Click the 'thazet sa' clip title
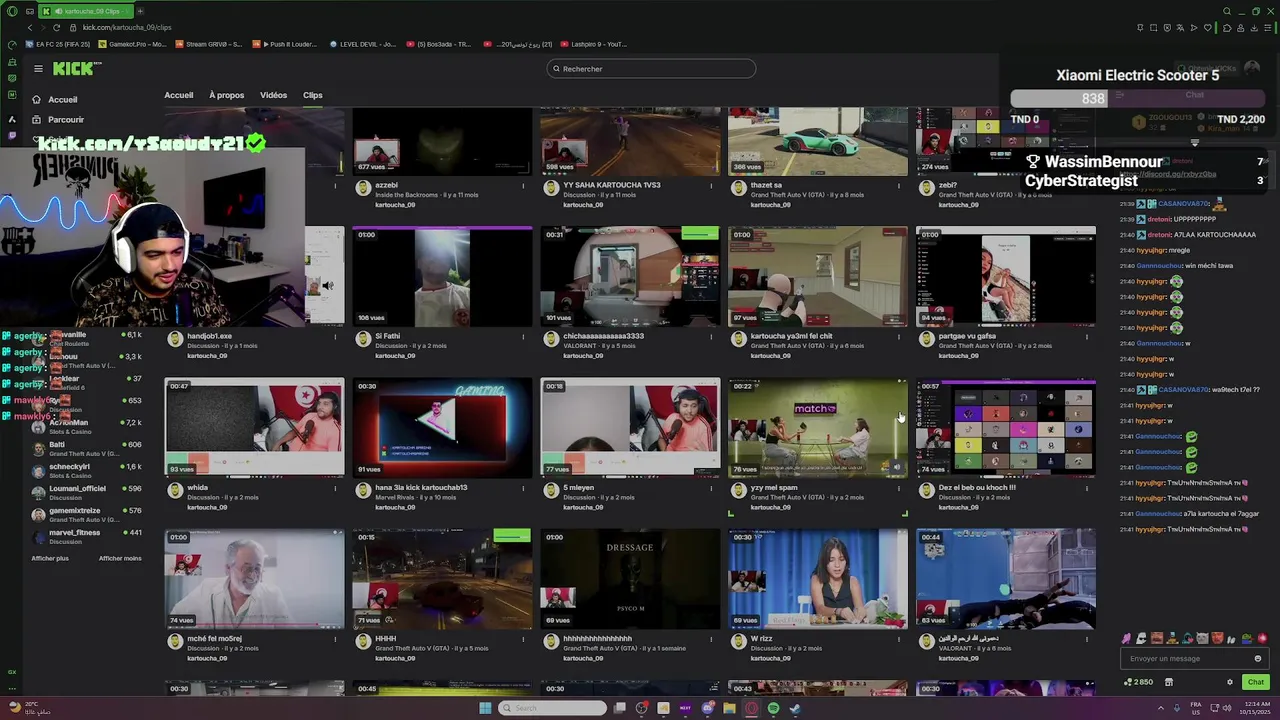The image size is (1280, 720). tap(766, 185)
